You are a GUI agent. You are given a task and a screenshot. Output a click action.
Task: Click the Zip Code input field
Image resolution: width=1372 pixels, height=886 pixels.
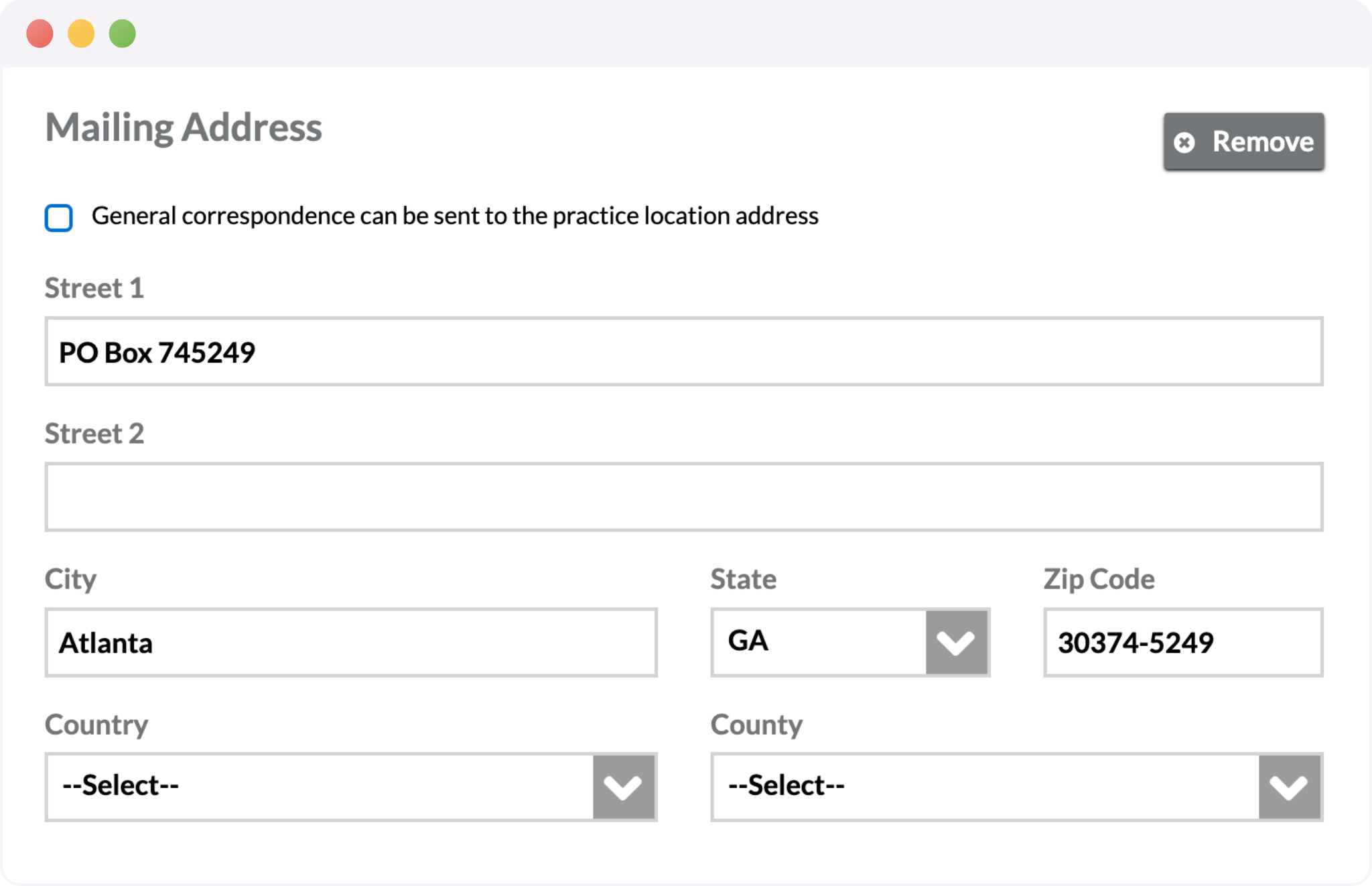1182,643
